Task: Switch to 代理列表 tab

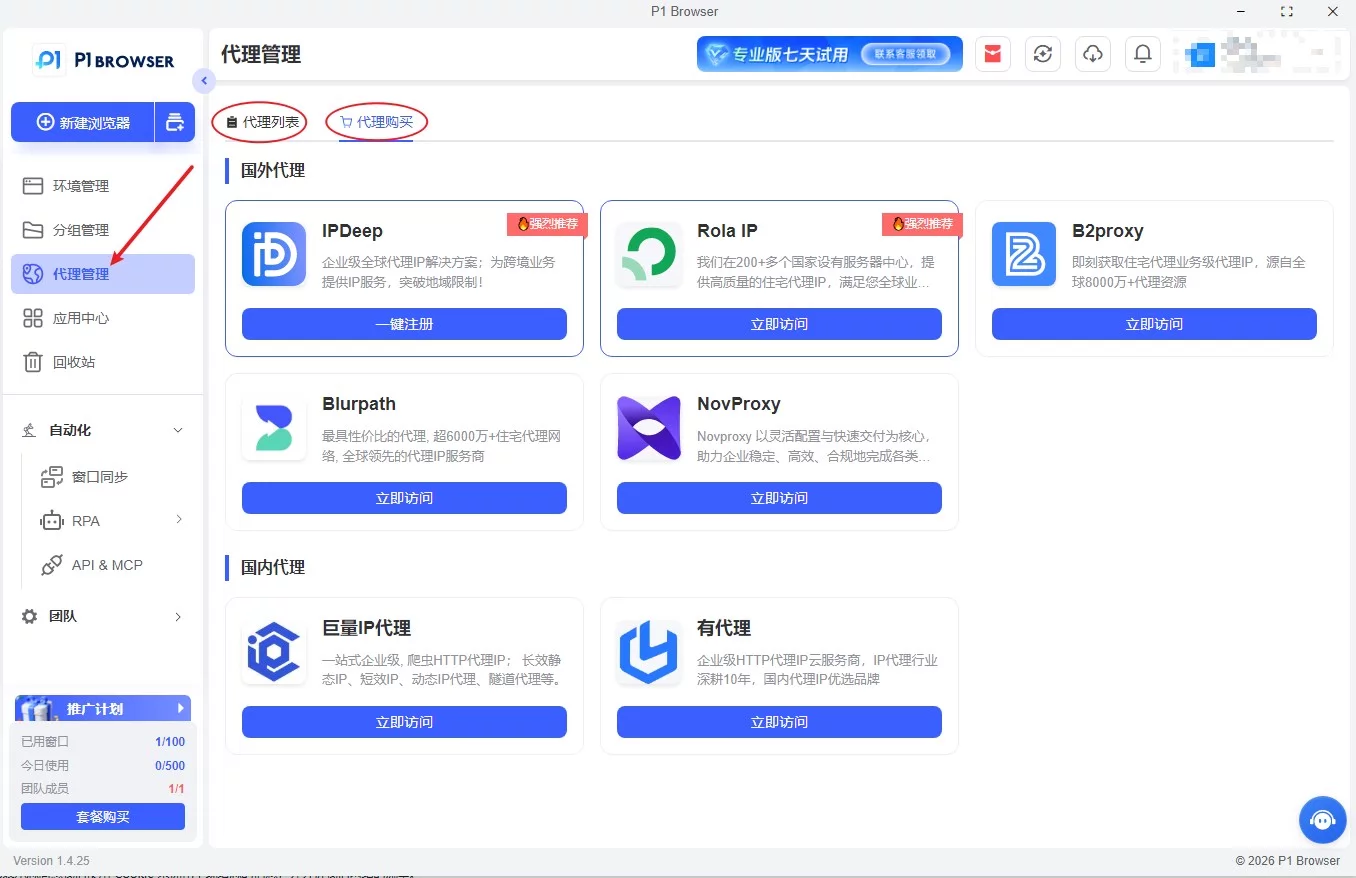Action: tap(263, 122)
